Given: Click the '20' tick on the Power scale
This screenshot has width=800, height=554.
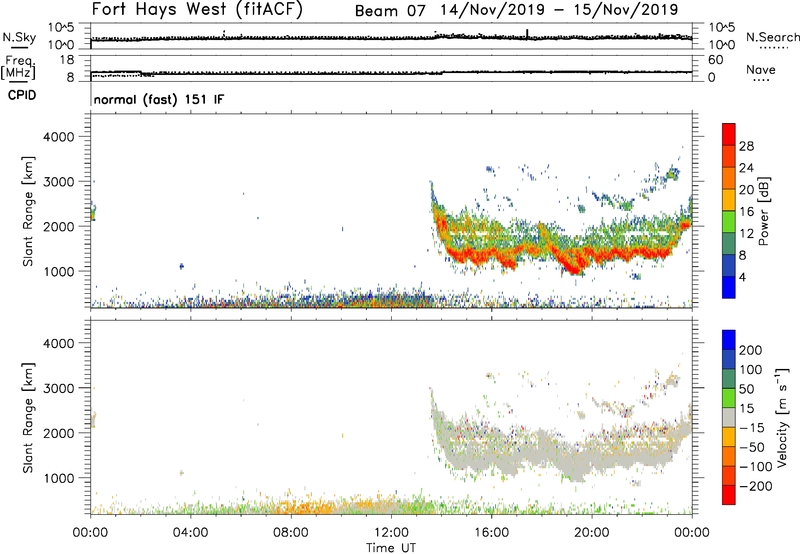Looking at the screenshot, I should pos(746,190).
